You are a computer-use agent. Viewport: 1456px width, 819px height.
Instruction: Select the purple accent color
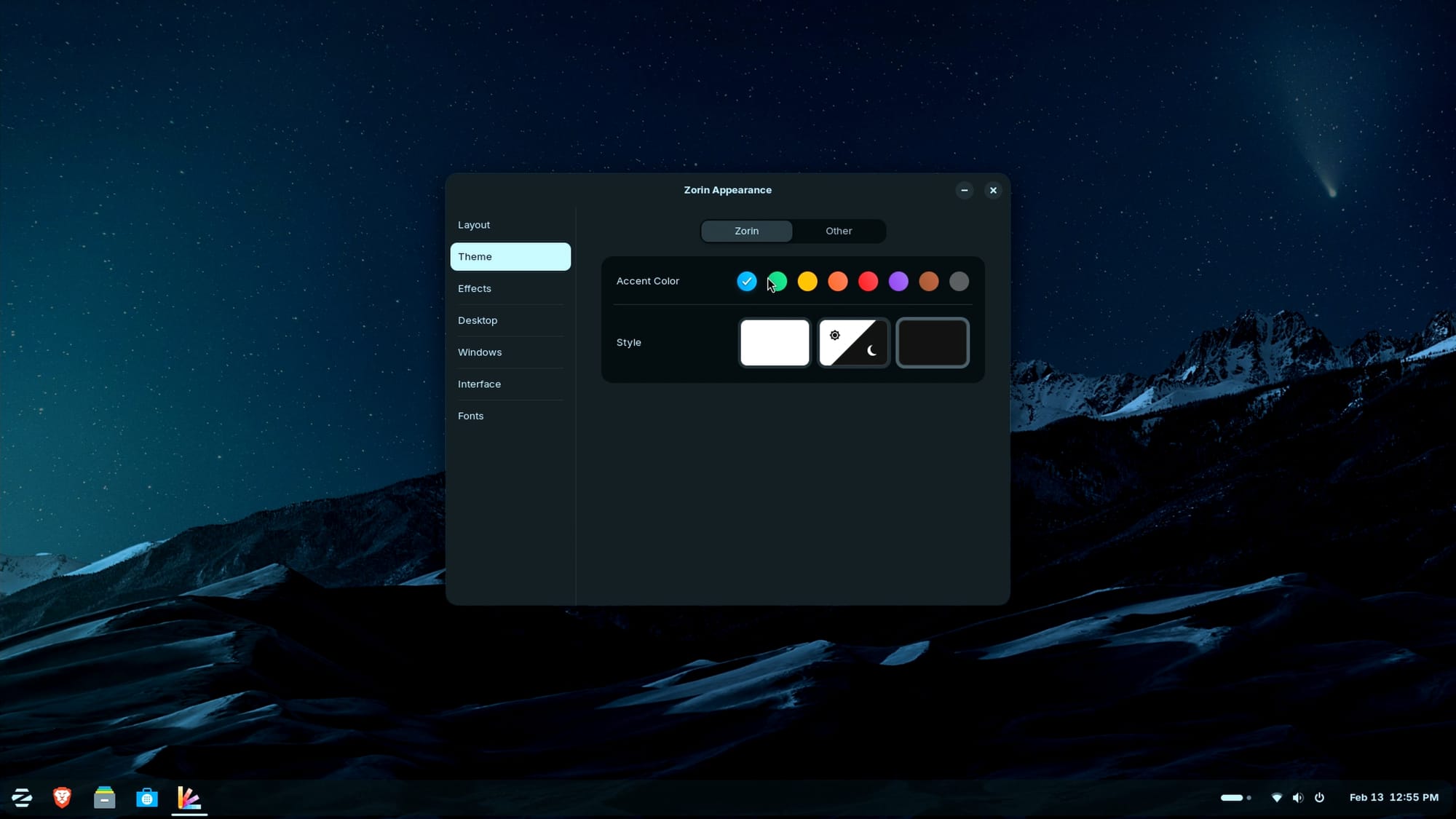pos(898,282)
